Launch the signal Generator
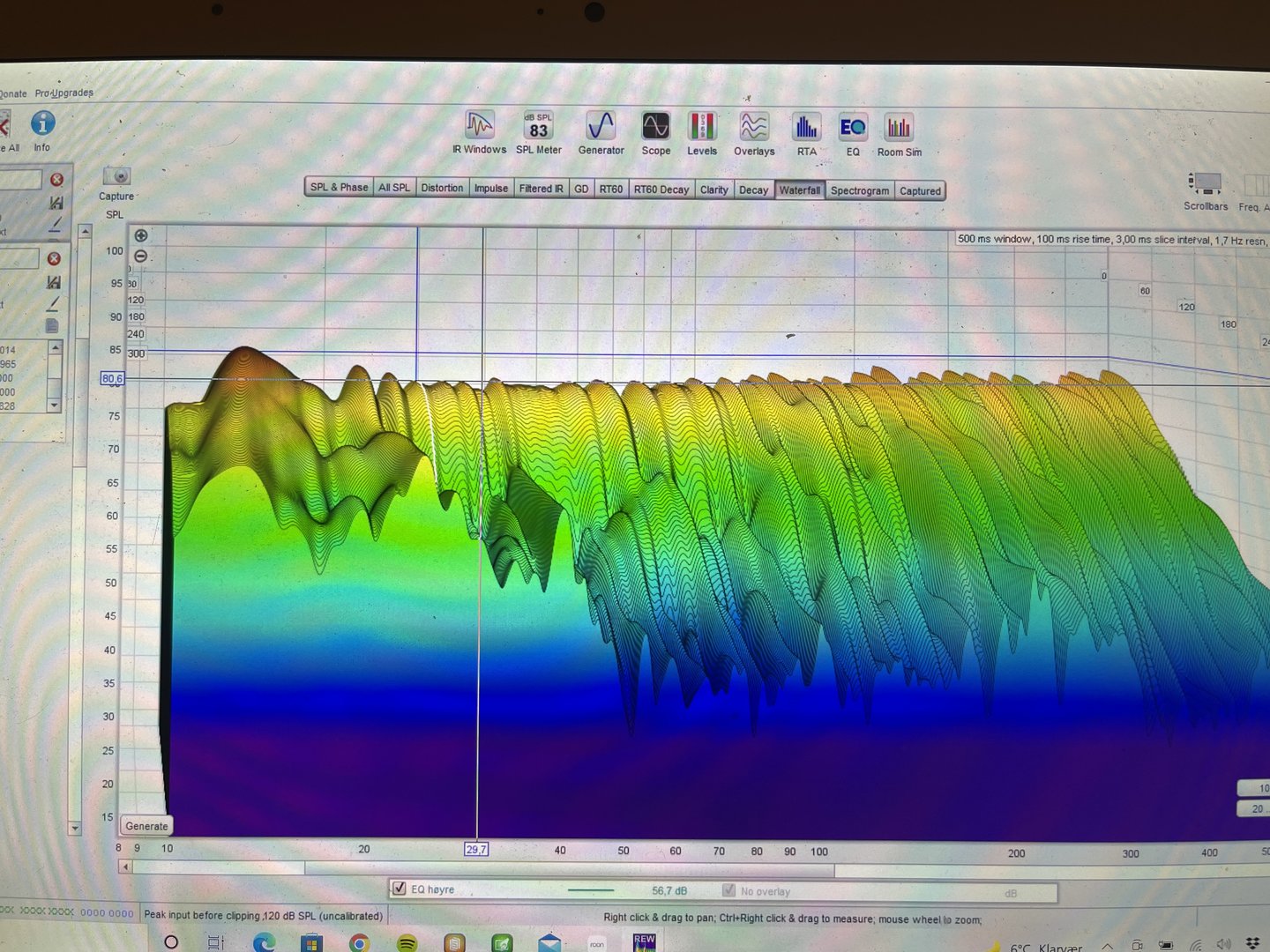 pos(601,127)
